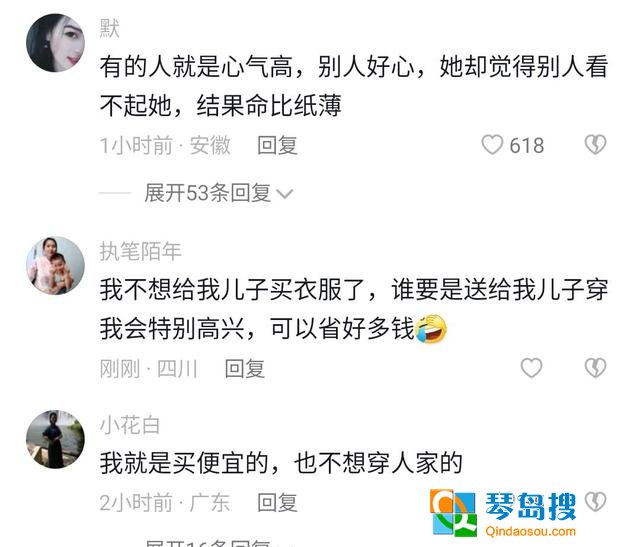This screenshot has height=547, width=640.
Task: Dislike the comment by 默 with broken heart
Action: coord(596,145)
